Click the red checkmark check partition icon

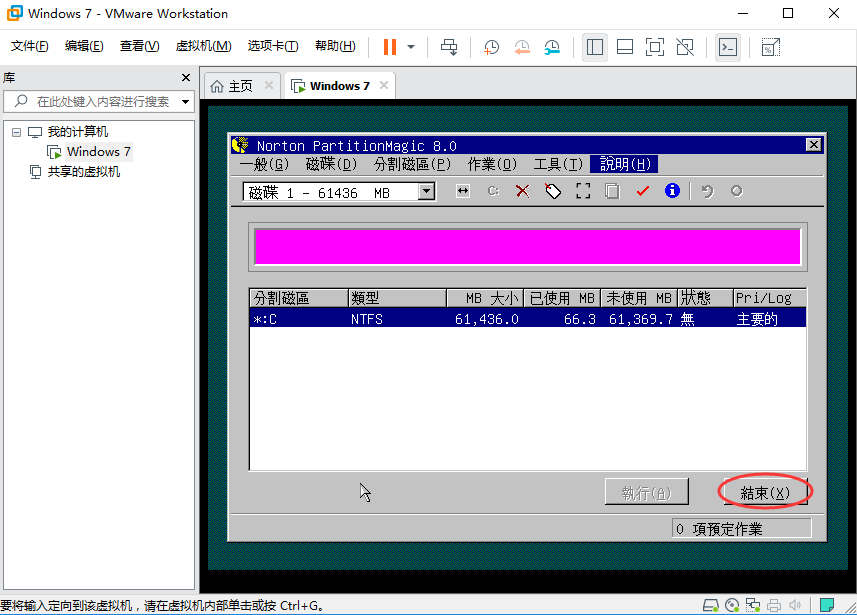pyautogui.click(x=642, y=191)
